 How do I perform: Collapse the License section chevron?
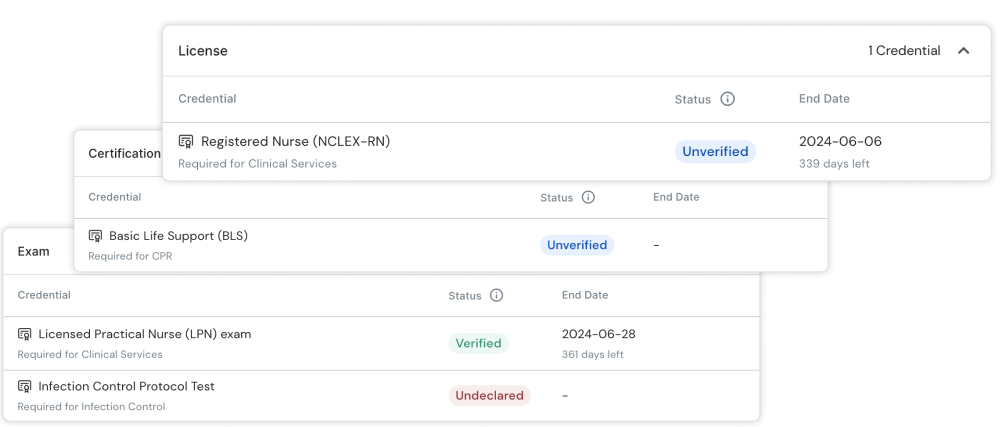coord(963,51)
